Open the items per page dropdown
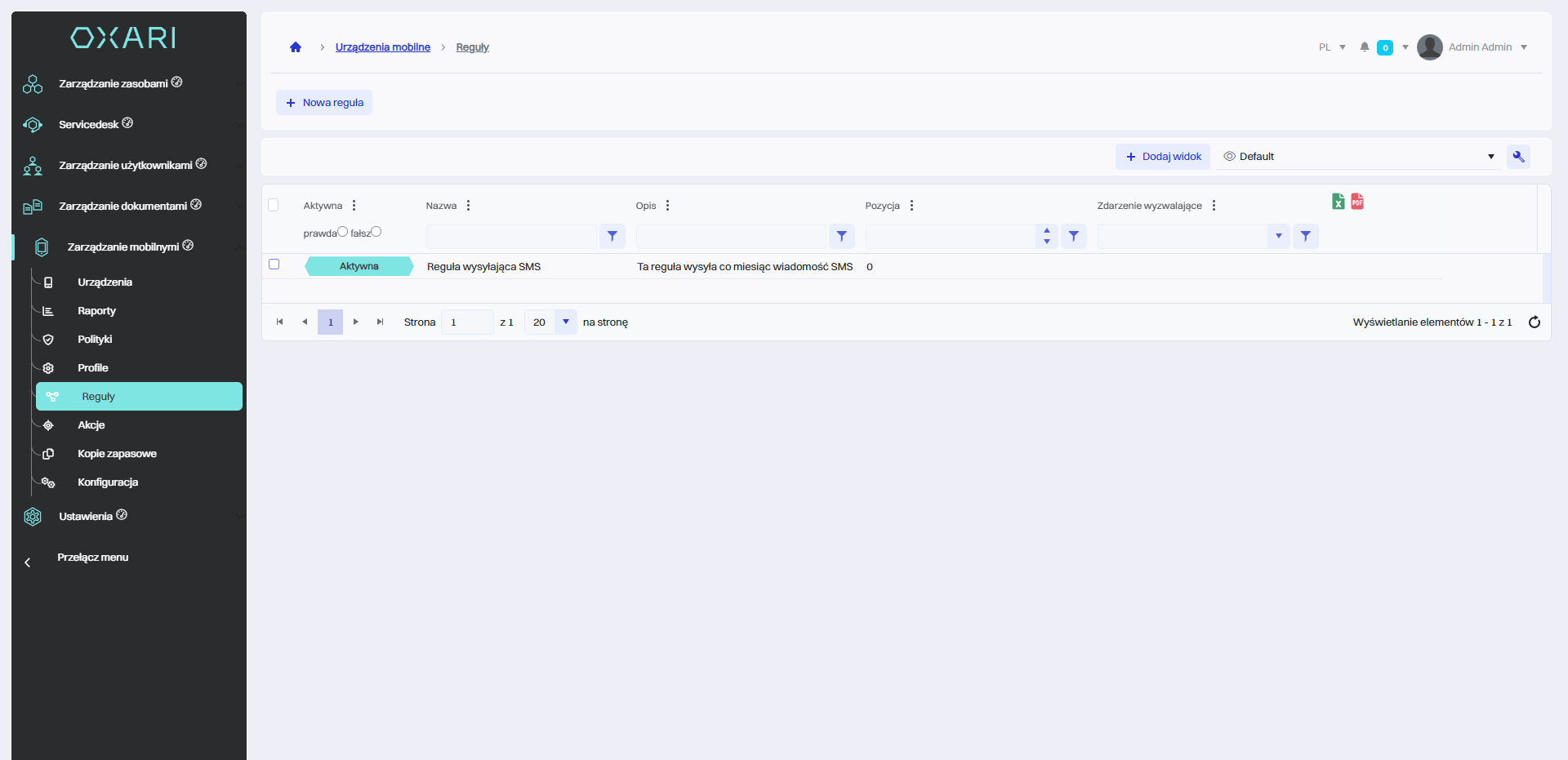The image size is (1568, 760). pos(565,322)
